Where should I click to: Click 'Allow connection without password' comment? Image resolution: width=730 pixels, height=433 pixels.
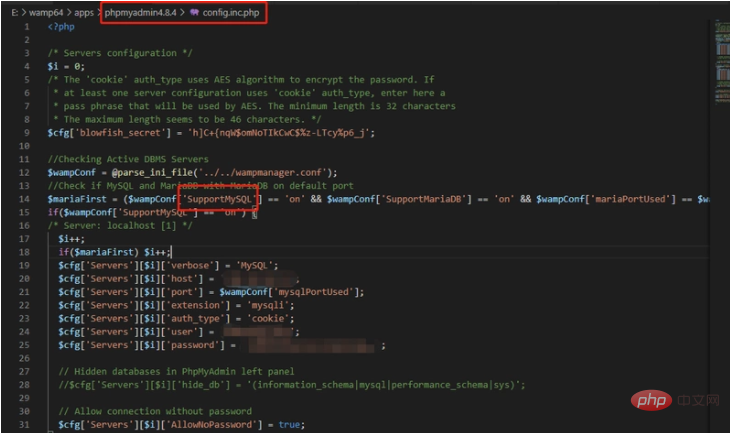coord(155,411)
